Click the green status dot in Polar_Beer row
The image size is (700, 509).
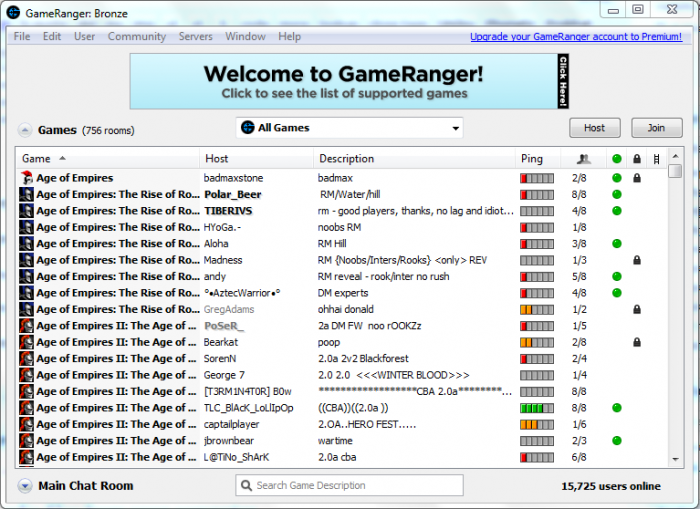pyautogui.click(x=617, y=194)
